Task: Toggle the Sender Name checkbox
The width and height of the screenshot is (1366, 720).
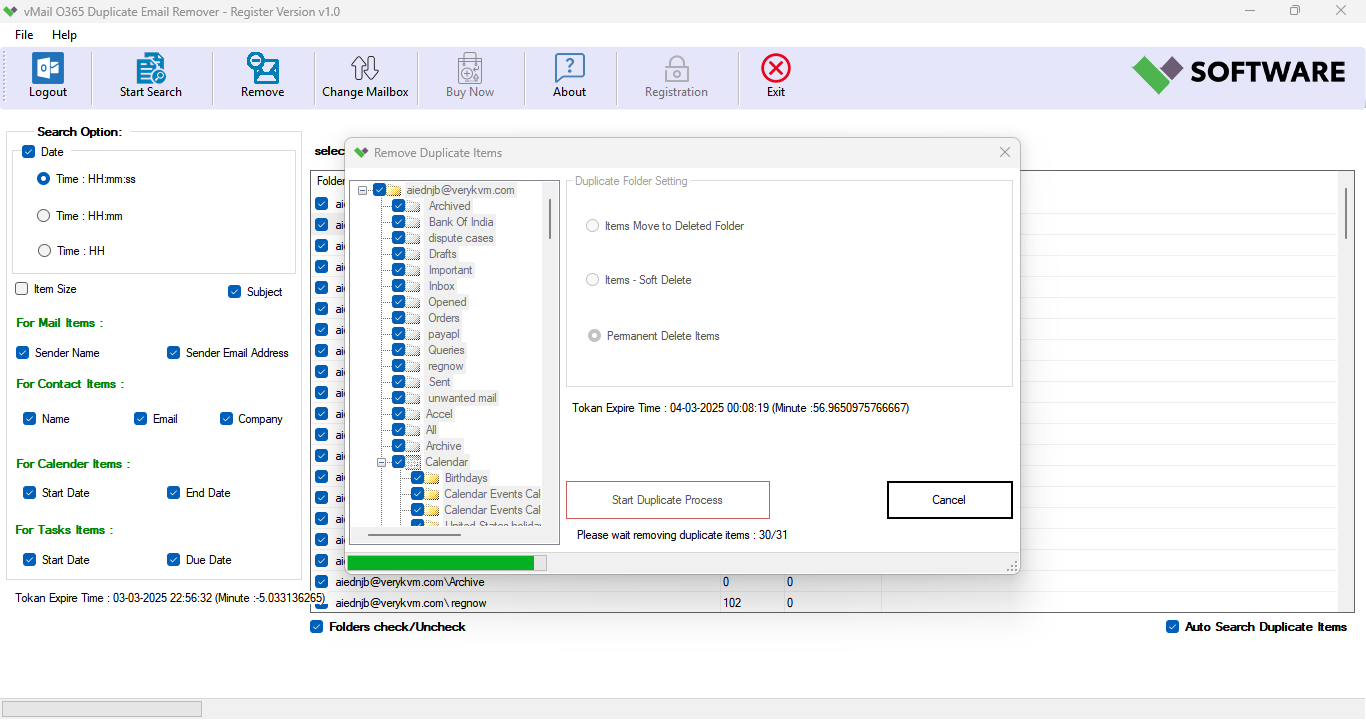Action: coord(22,353)
